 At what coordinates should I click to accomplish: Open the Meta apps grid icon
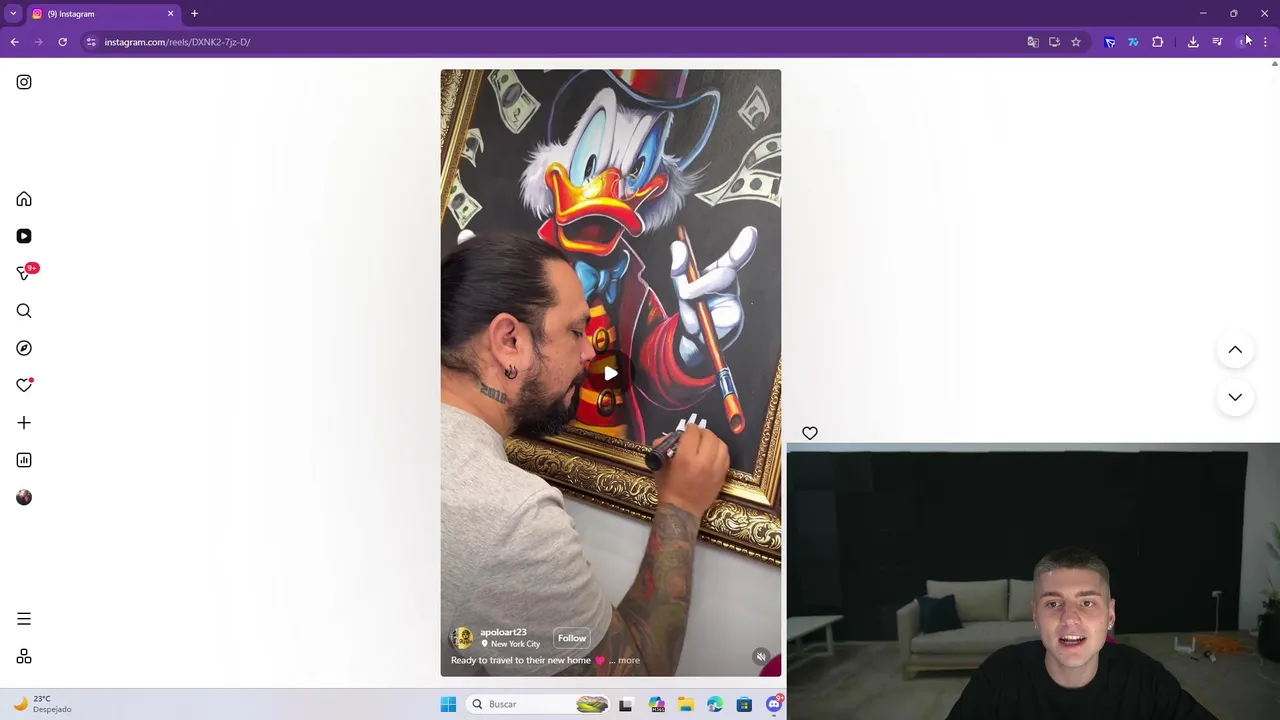24,657
